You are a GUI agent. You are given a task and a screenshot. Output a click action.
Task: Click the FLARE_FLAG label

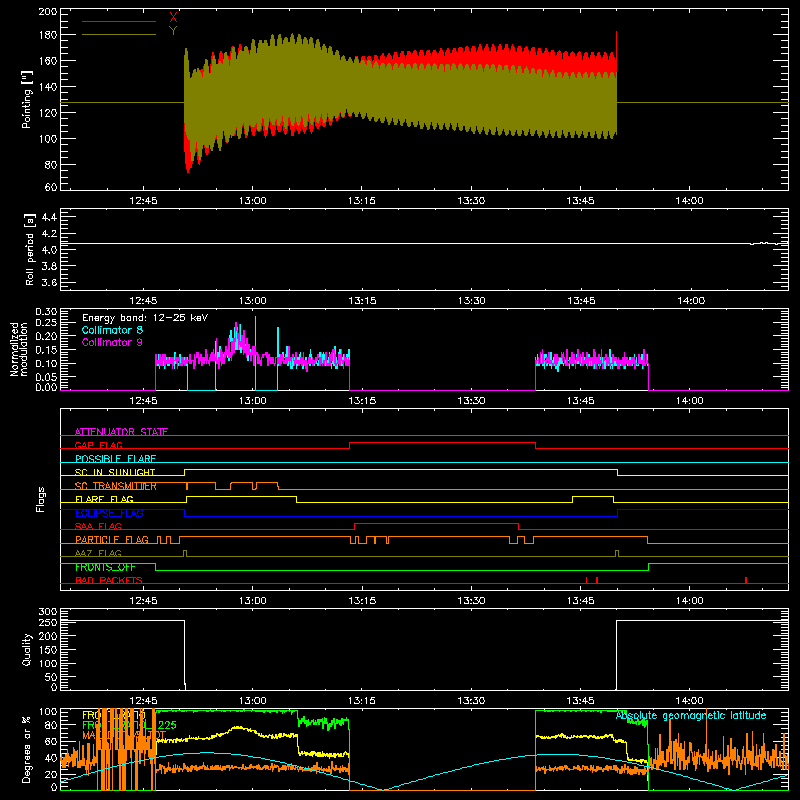(104, 499)
